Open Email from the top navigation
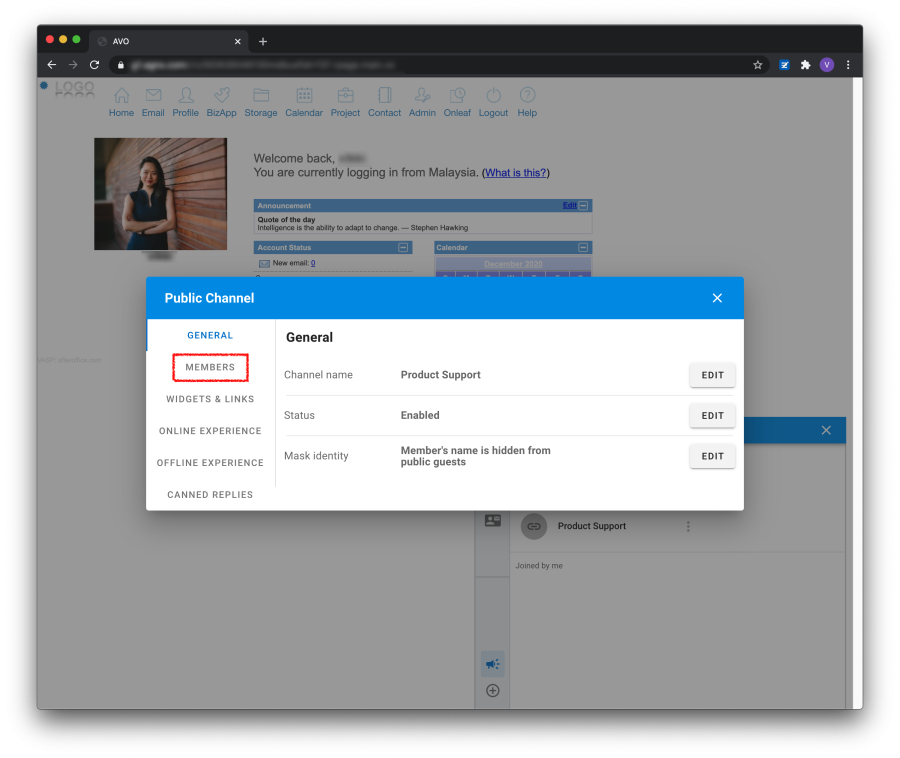The width and height of the screenshot is (900, 758). tap(153, 96)
